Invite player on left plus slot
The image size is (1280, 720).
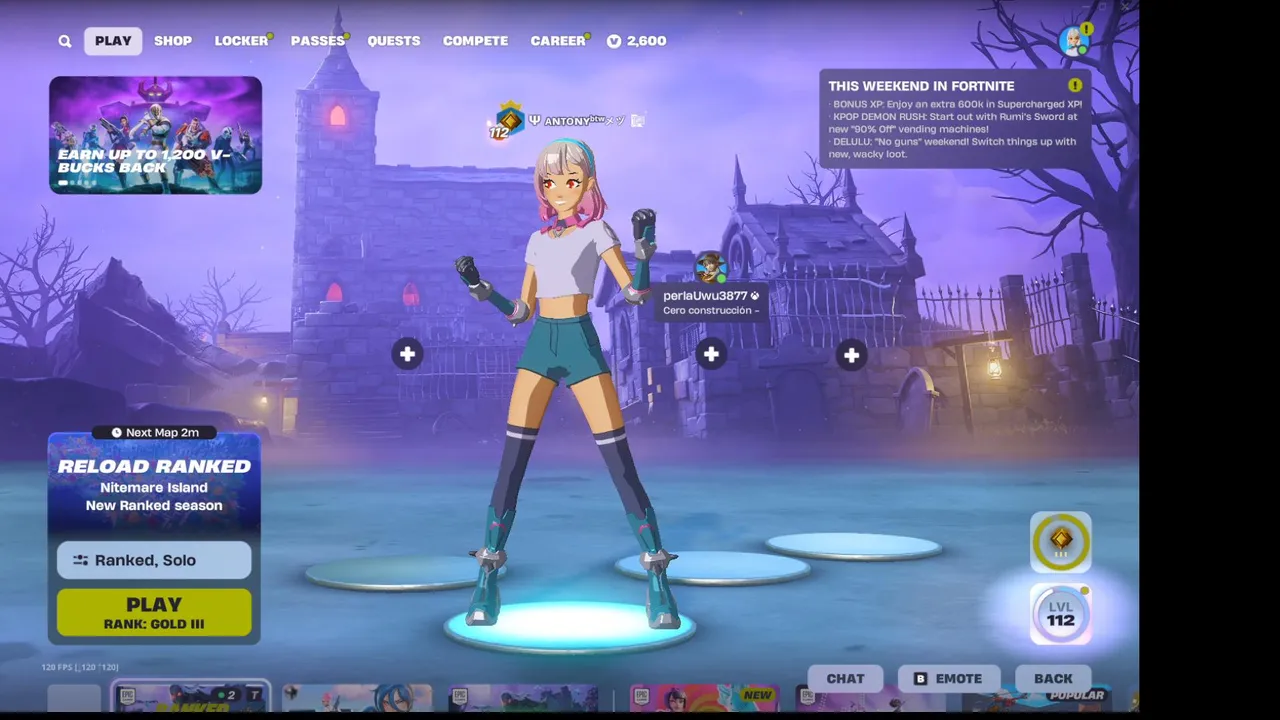407,354
